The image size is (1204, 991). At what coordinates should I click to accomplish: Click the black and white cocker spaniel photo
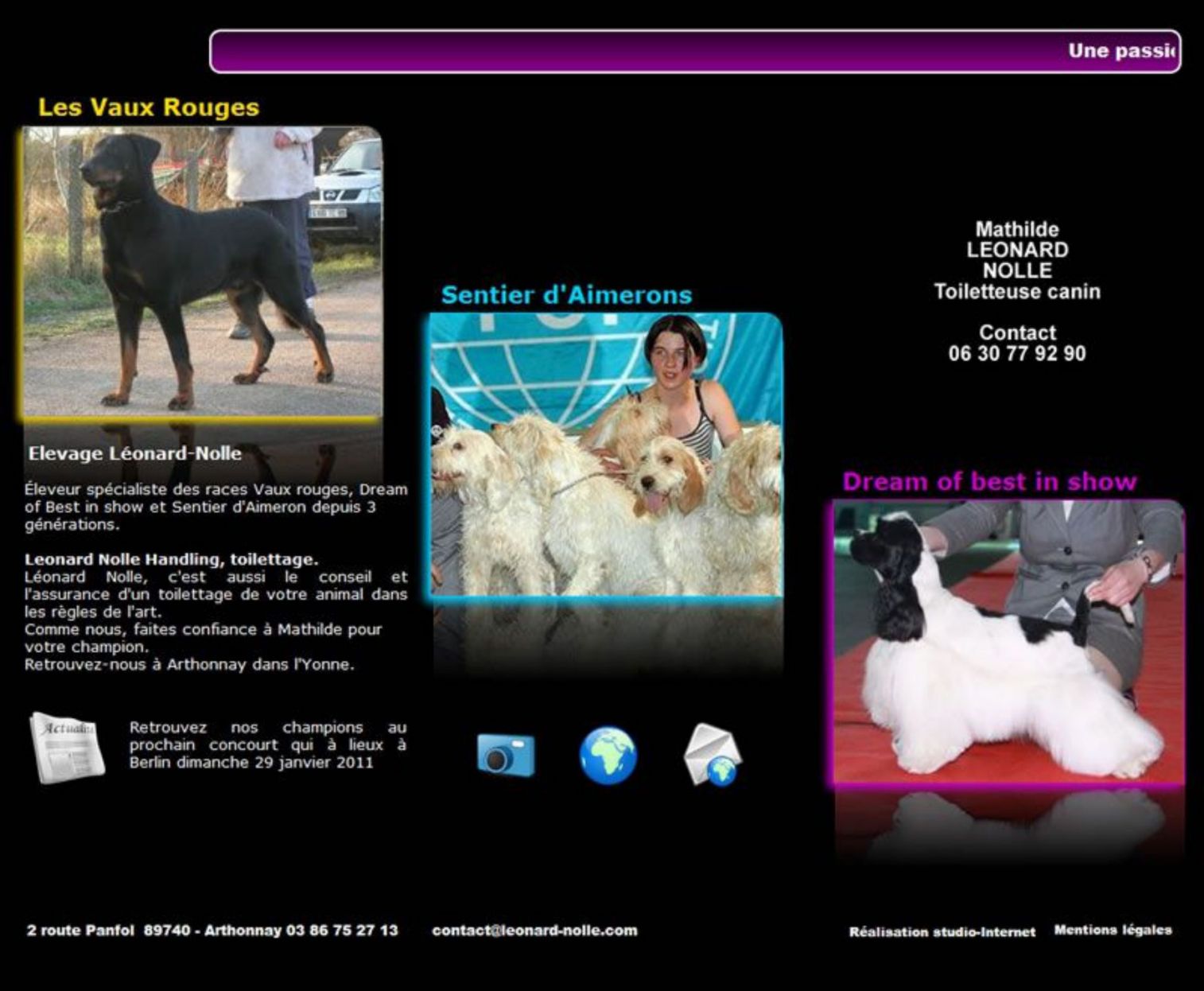point(1008,642)
